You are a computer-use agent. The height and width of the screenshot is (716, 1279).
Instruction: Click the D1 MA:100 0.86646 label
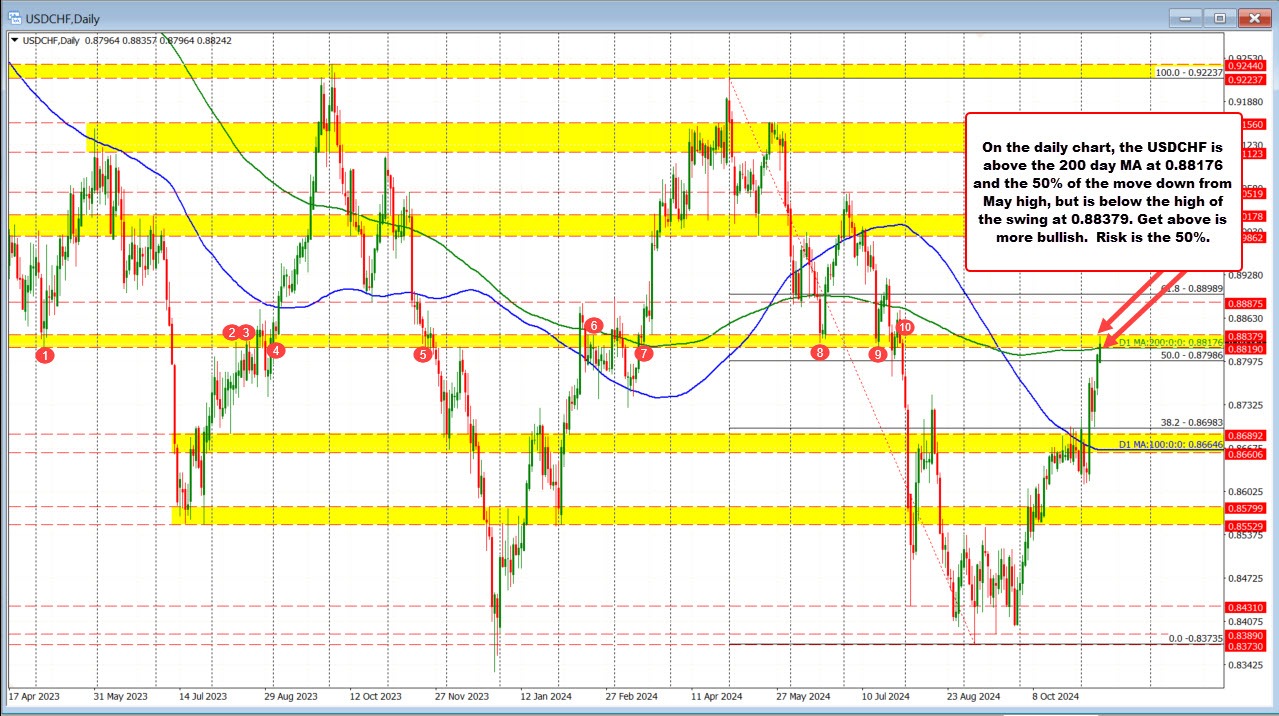1170,444
